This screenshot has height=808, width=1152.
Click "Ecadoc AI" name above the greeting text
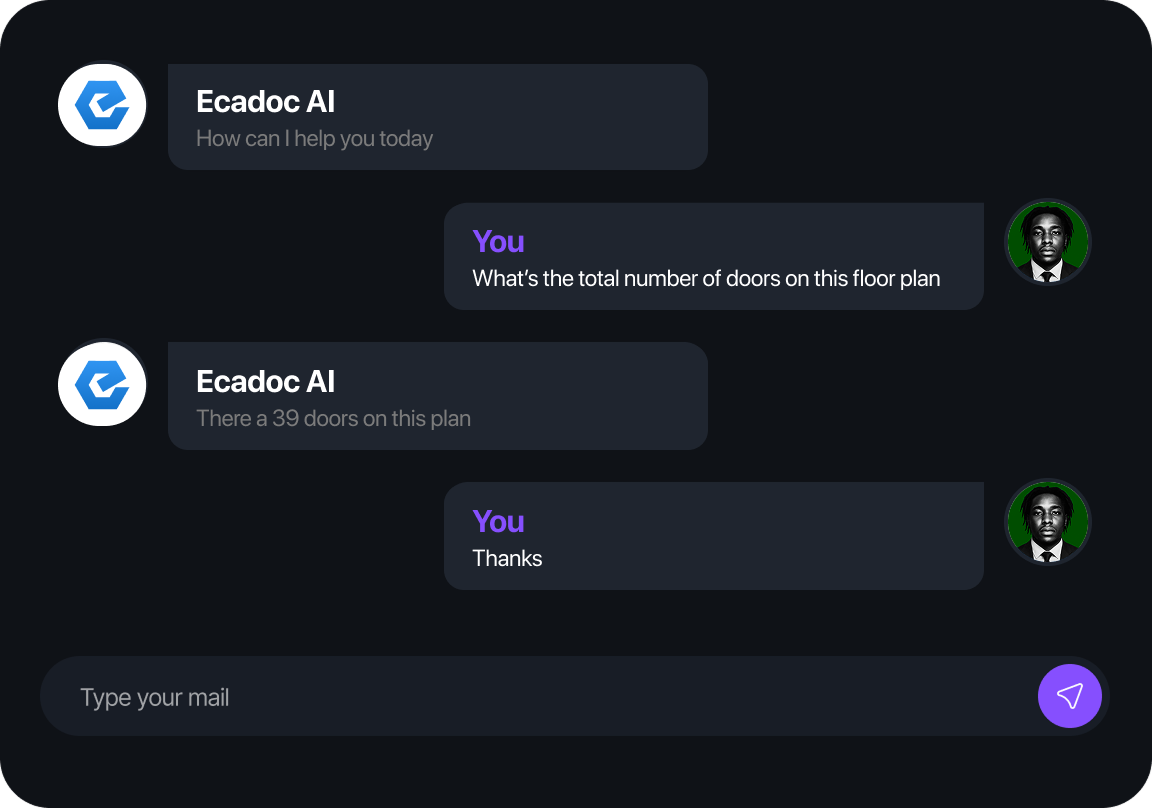265,102
